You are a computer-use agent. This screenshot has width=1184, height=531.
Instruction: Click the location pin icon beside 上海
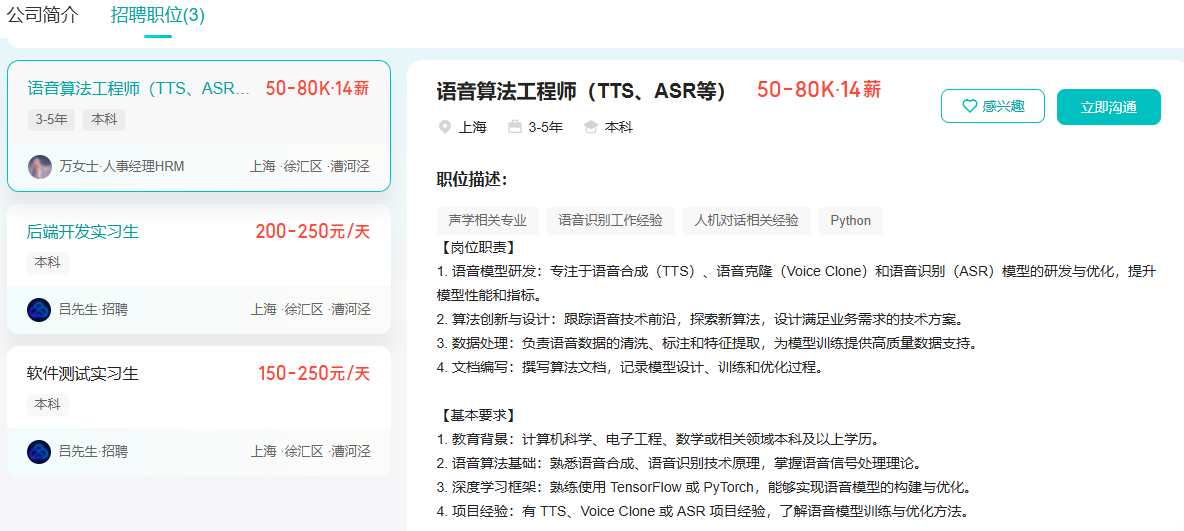445,127
